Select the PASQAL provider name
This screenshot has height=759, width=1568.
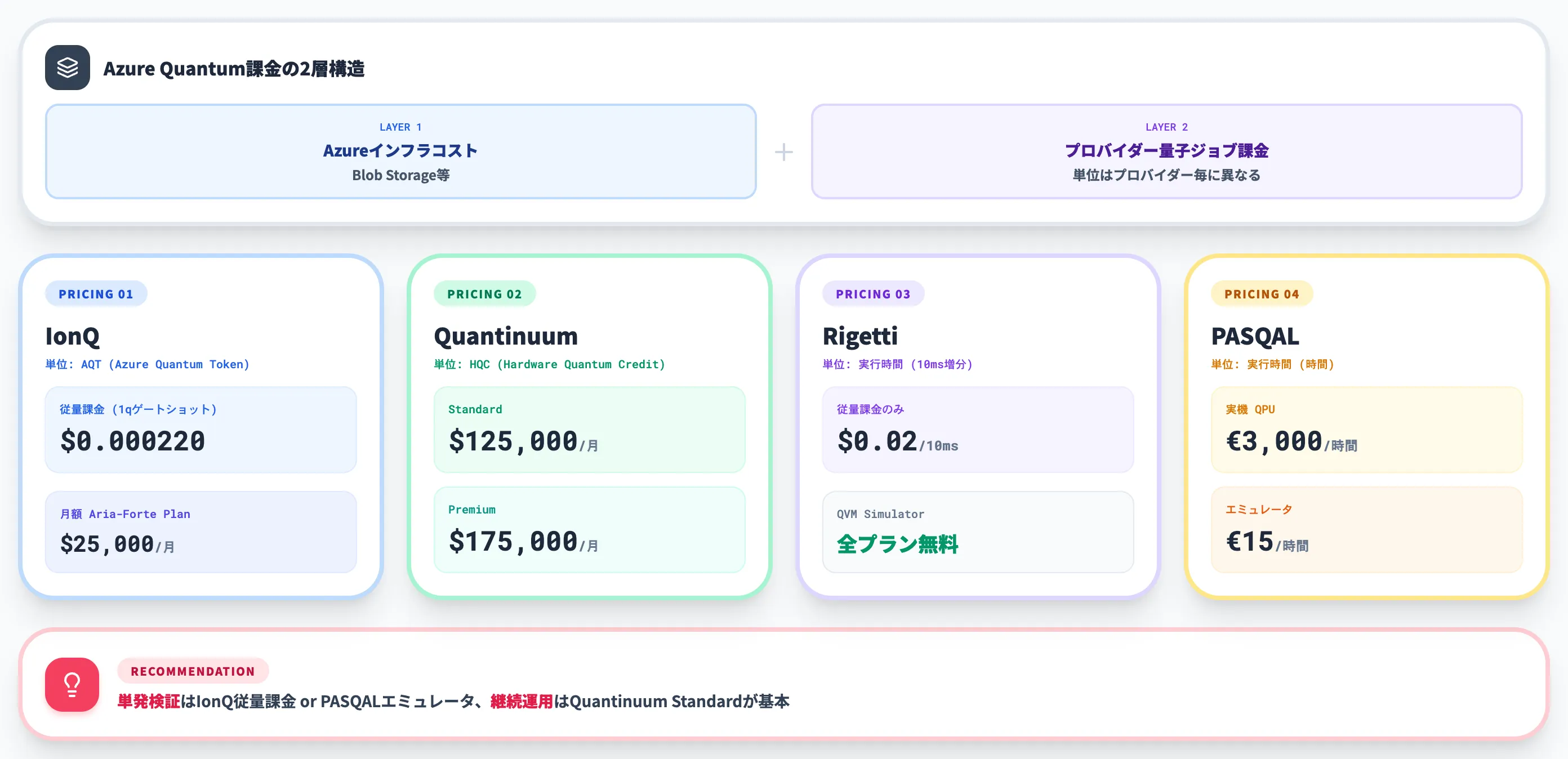coord(1255,336)
